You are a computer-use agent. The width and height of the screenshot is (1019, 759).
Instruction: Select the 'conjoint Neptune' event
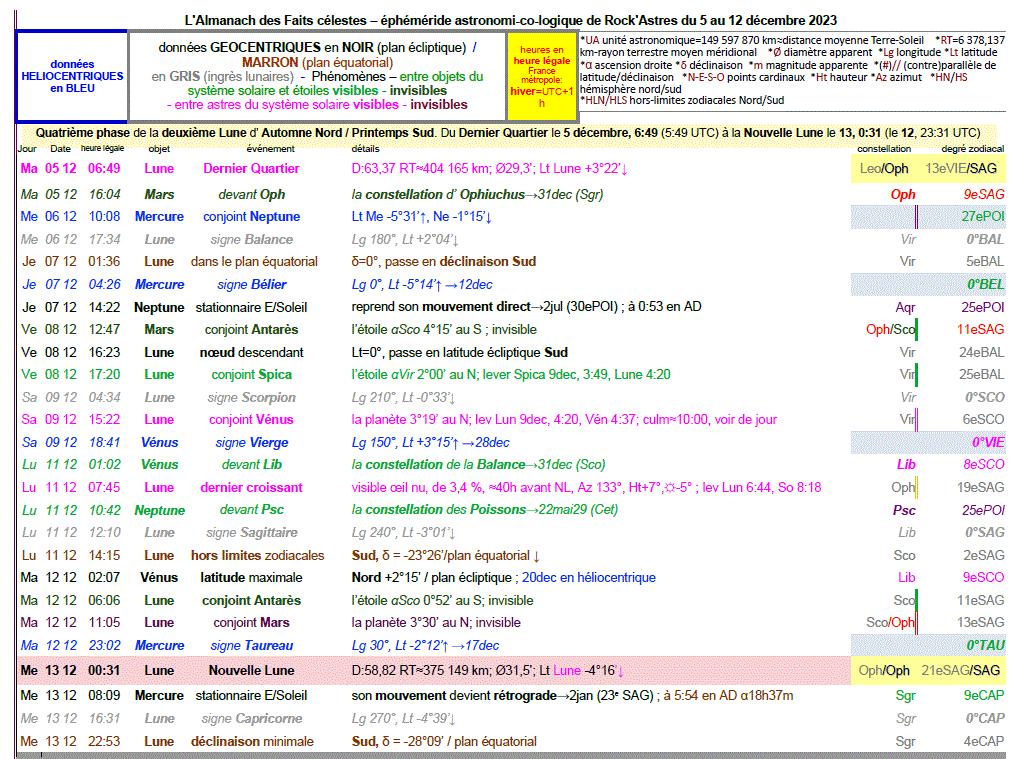pyautogui.click(x=252, y=216)
